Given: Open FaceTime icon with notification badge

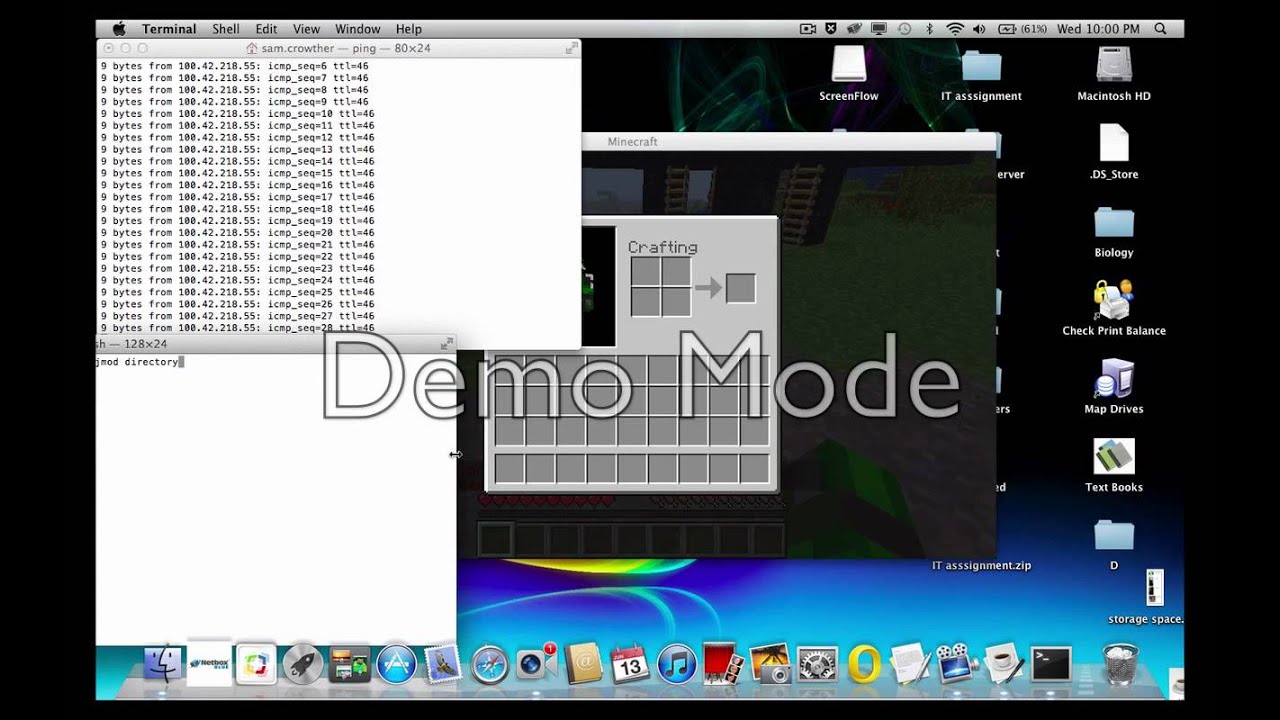Looking at the screenshot, I should tap(536, 662).
